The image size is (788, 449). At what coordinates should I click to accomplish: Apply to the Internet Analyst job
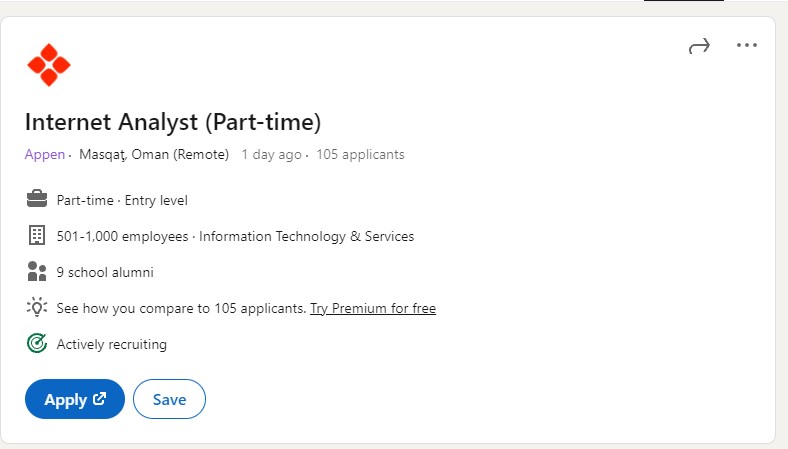[74, 399]
